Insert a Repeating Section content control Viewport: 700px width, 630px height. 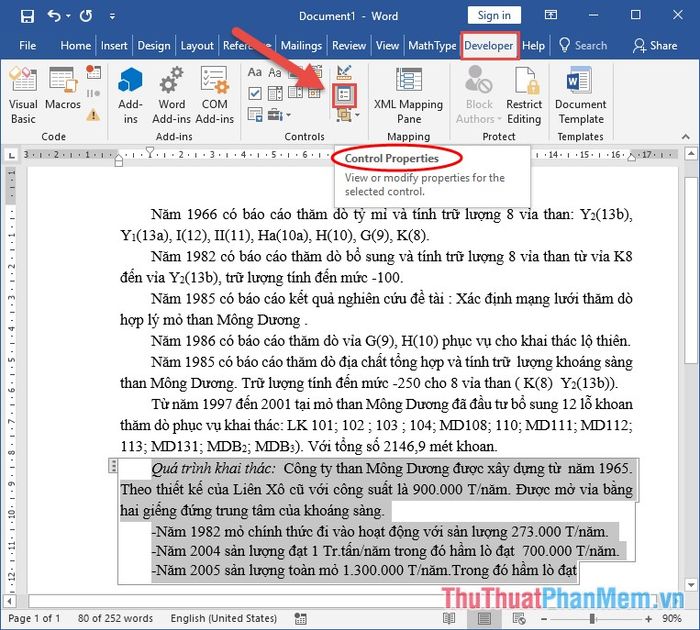click(254, 115)
